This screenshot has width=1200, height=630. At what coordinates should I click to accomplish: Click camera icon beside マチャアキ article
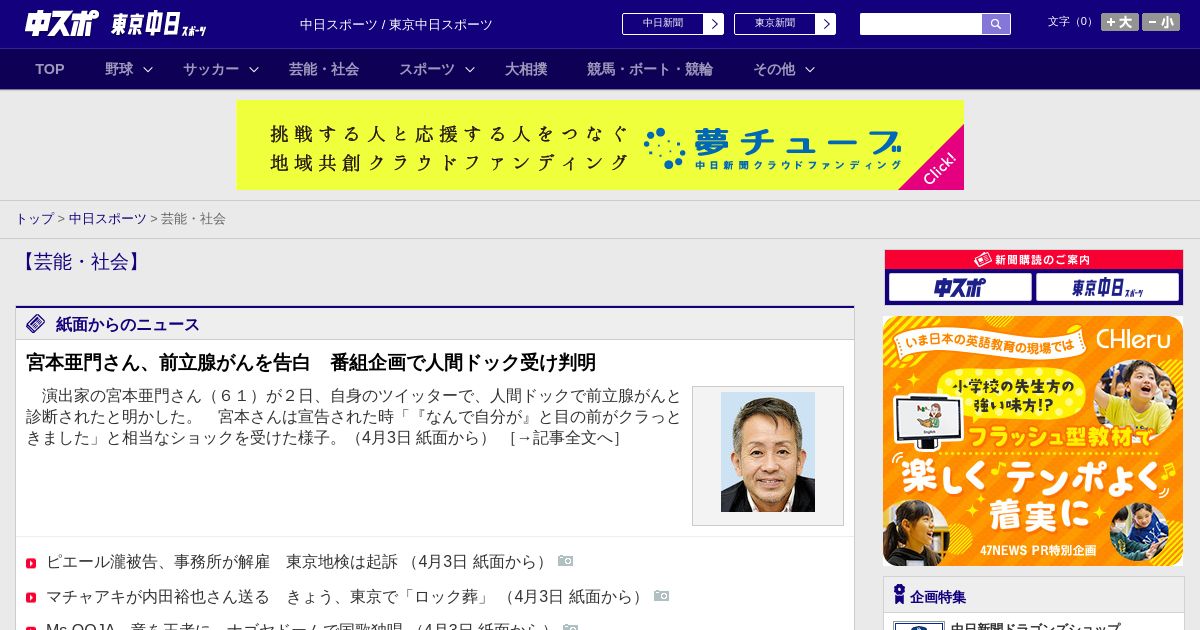tap(662, 595)
